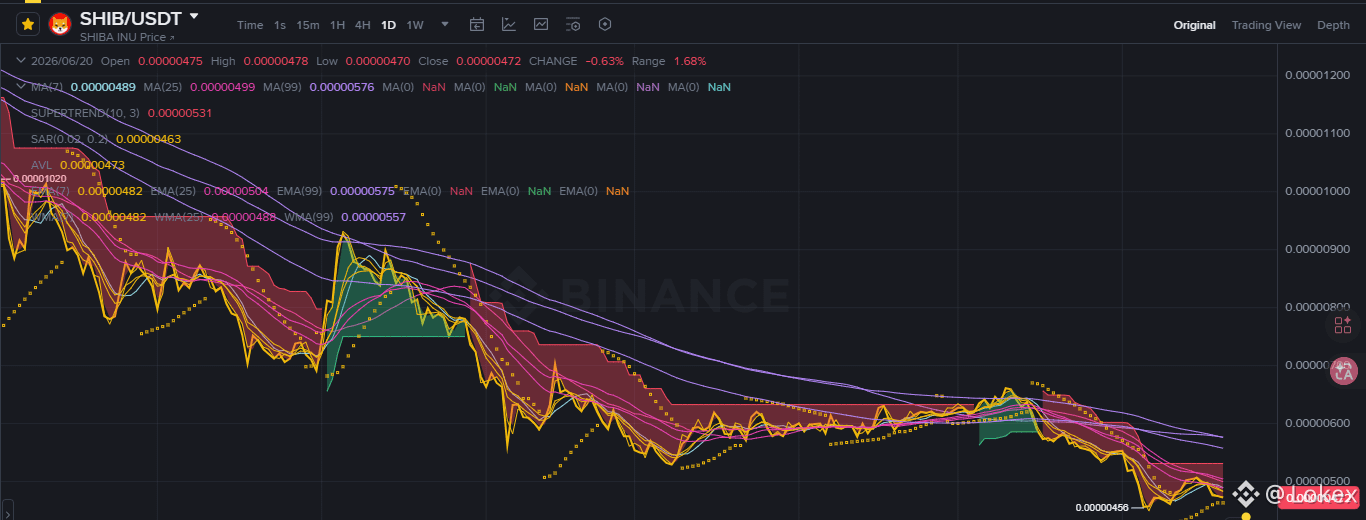Click the 0.00001100 price axis label
This screenshot has width=1366, height=520.
[1317, 133]
